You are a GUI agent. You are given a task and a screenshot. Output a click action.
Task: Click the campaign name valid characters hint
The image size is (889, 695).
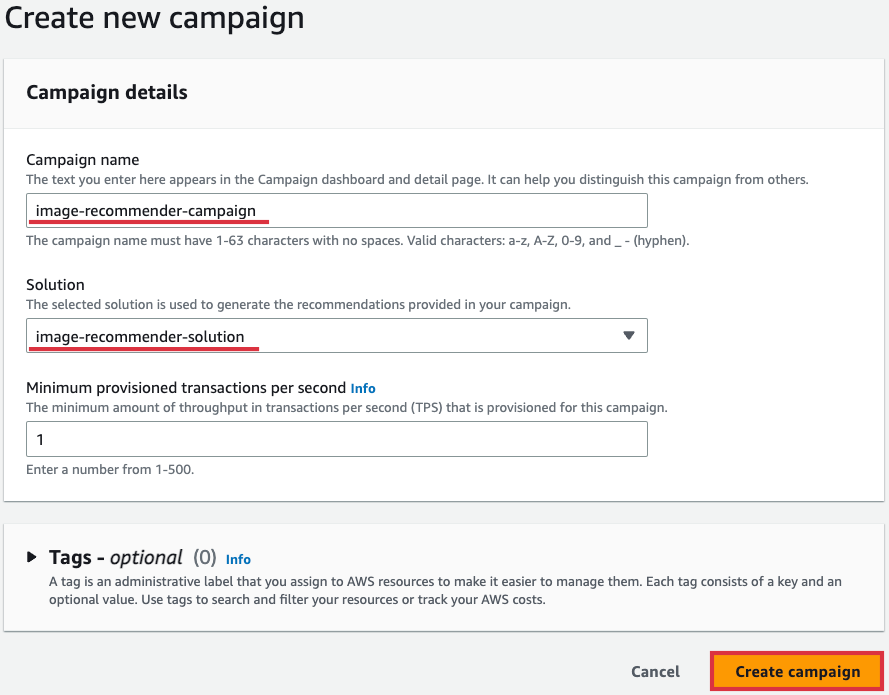(357, 241)
